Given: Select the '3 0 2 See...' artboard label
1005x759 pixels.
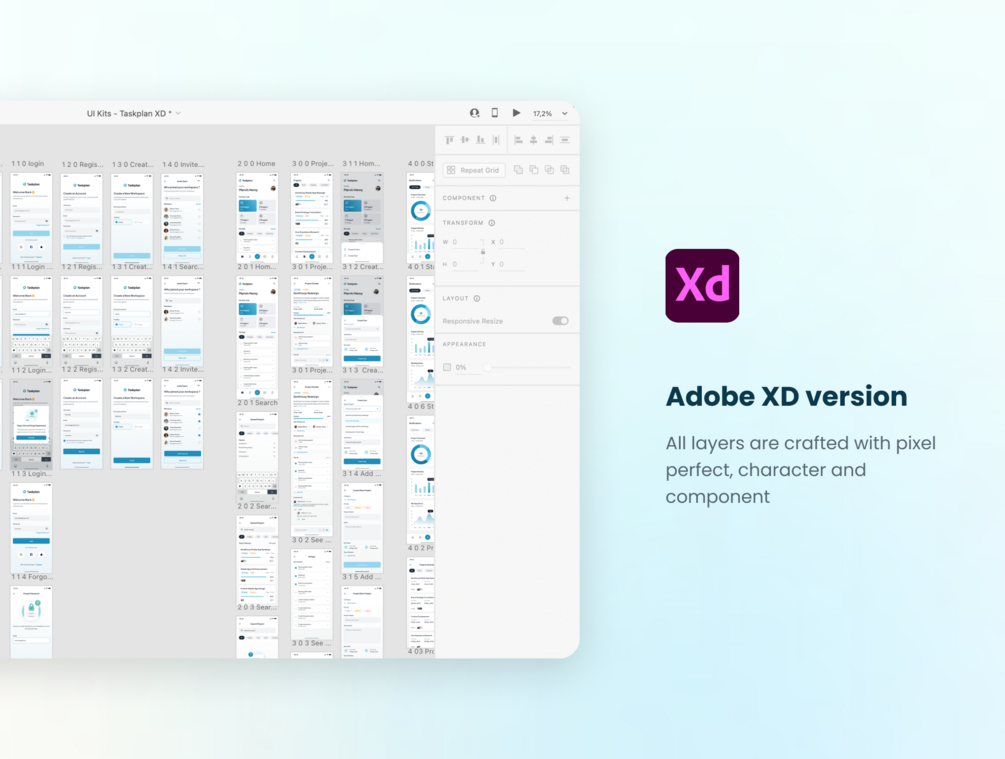Looking at the screenshot, I should tap(313, 540).
